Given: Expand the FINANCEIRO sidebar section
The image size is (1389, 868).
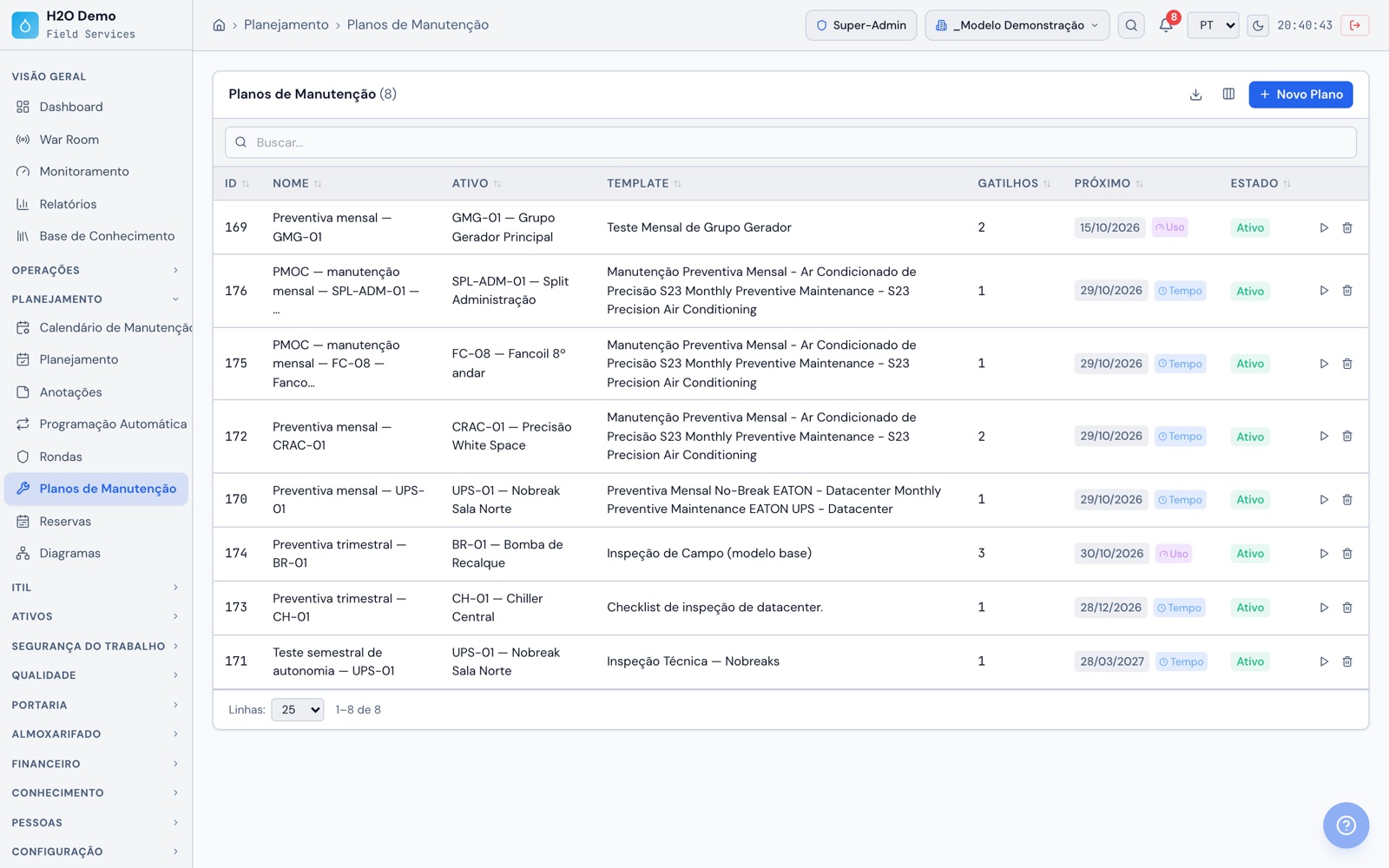Looking at the screenshot, I should pyautogui.click(x=95, y=764).
